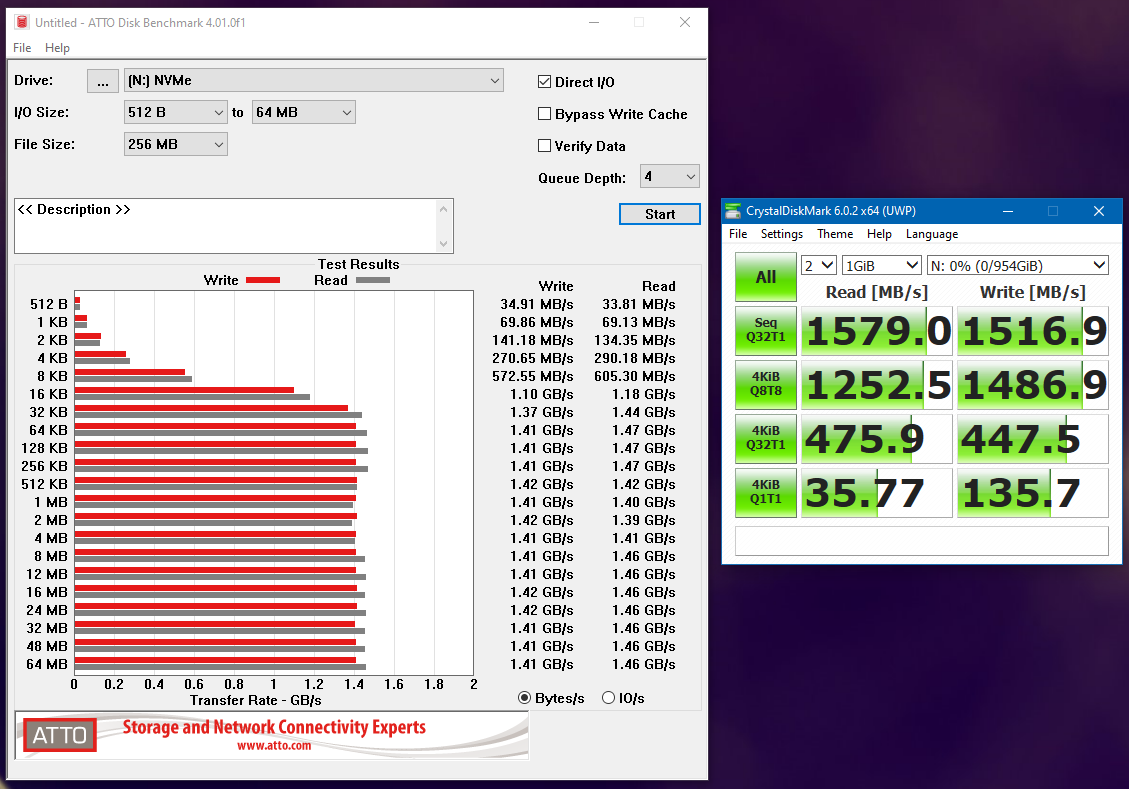Disable the Direct I/O option
1129x789 pixels.
point(545,82)
